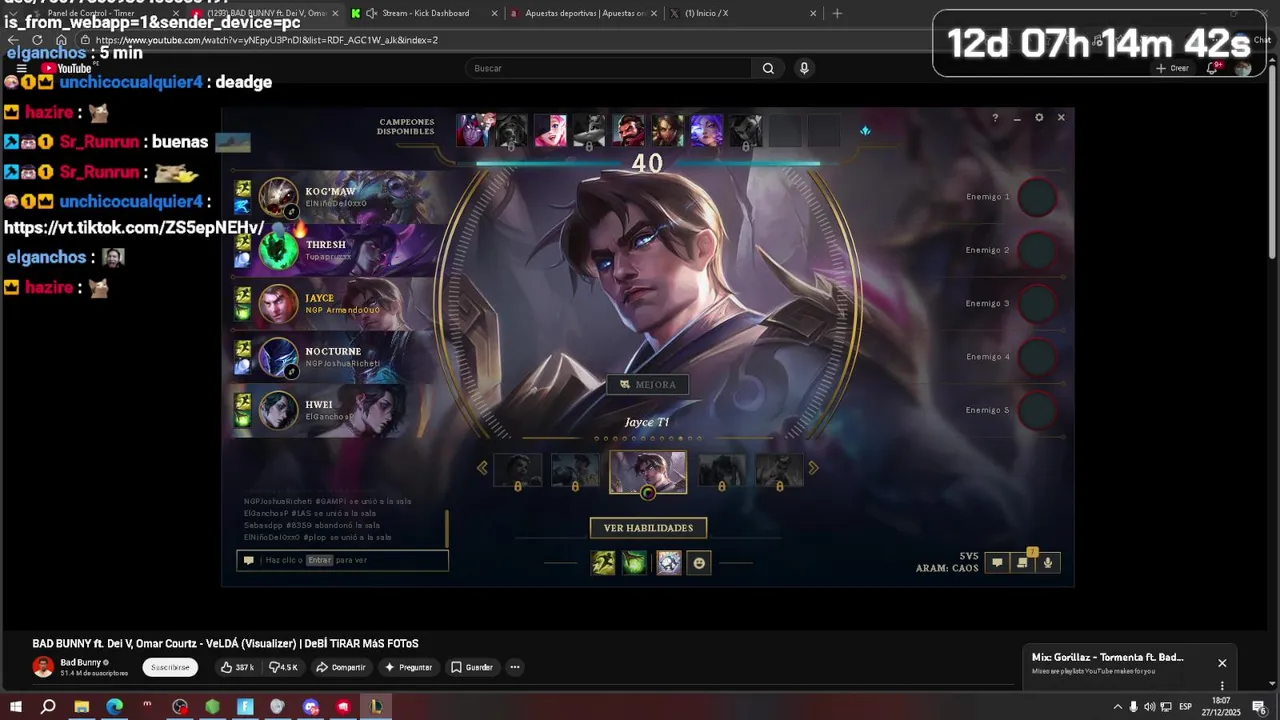Click Thresh champion portrait
This screenshot has height=720, width=1280.
279,250
